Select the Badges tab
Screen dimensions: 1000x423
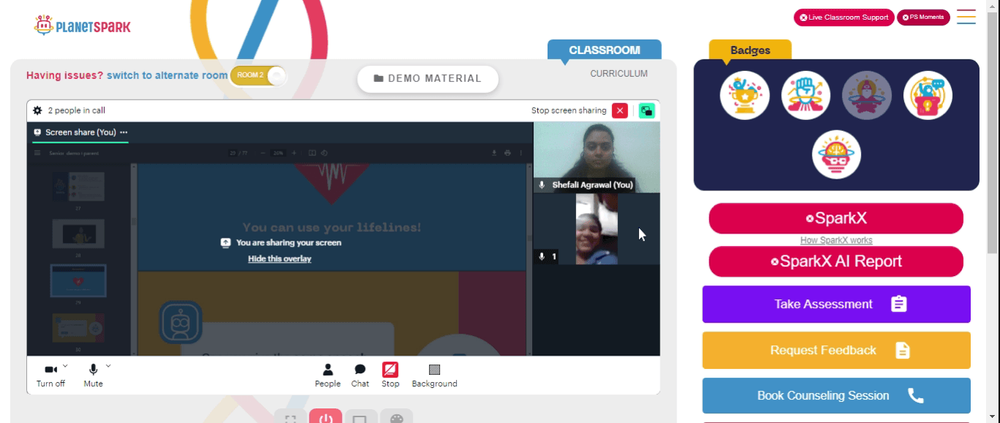[x=750, y=50]
